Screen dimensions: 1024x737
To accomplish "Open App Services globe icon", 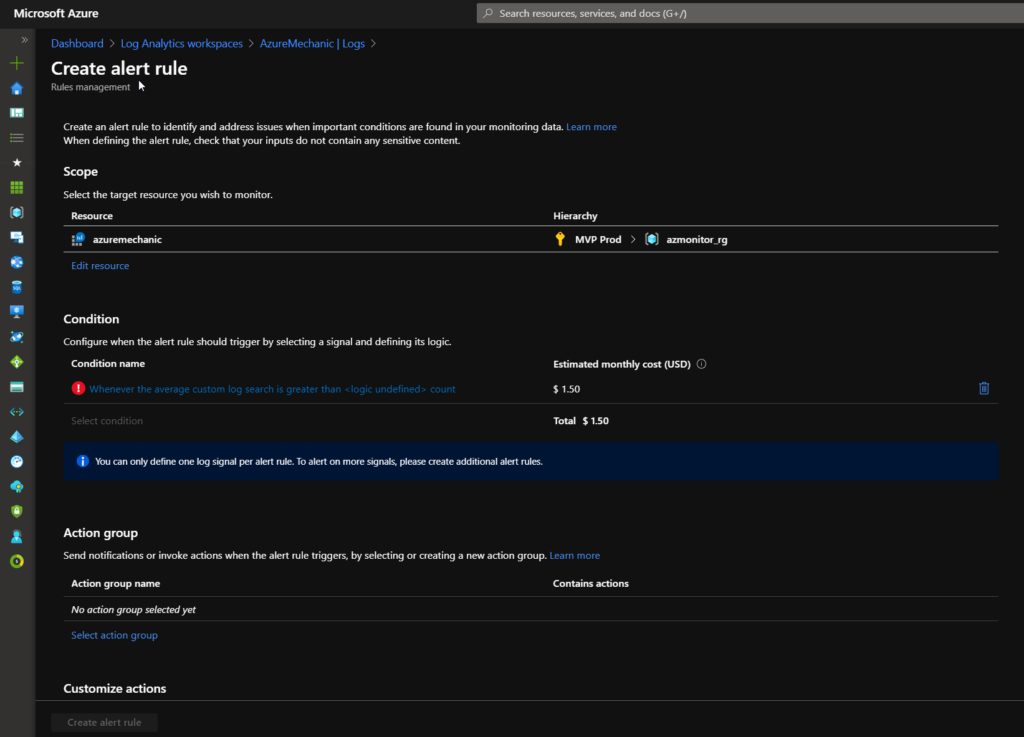I will (17, 262).
